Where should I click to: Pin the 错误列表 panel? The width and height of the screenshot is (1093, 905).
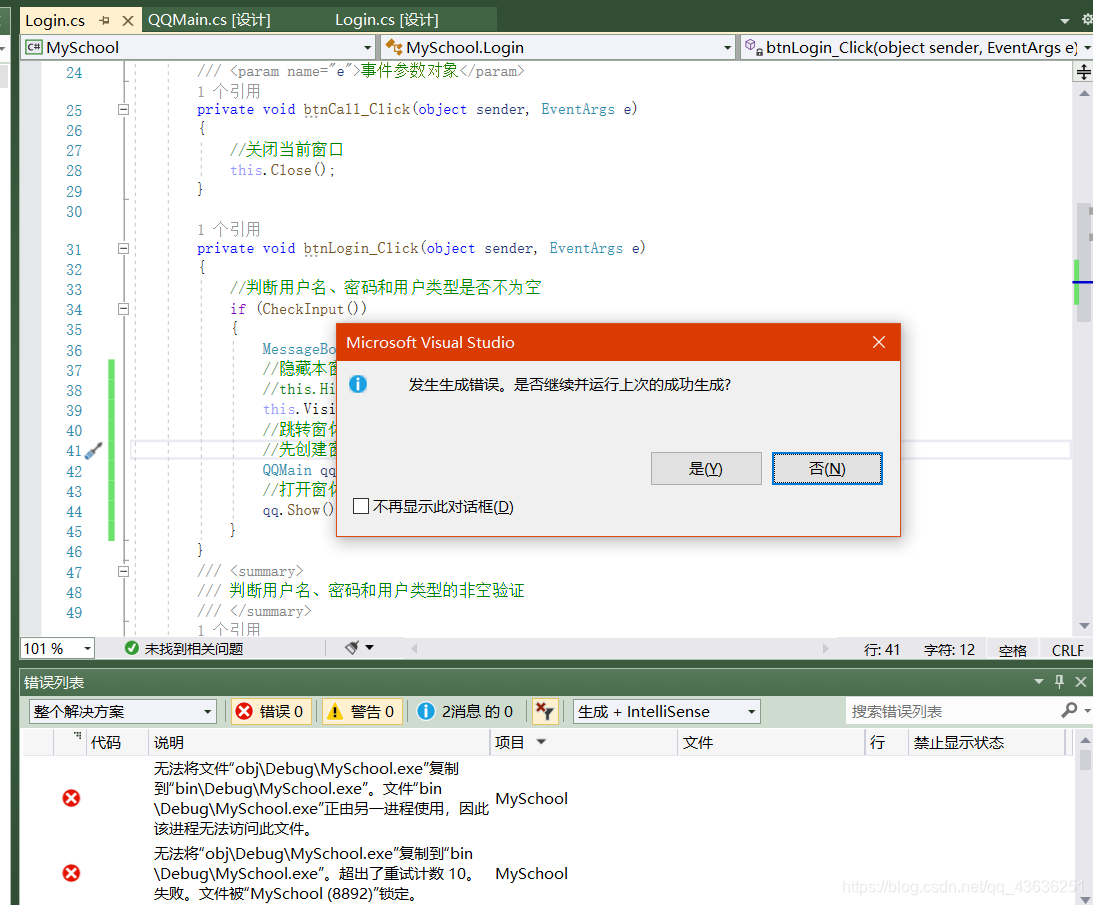pyautogui.click(x=1060, y=681)
